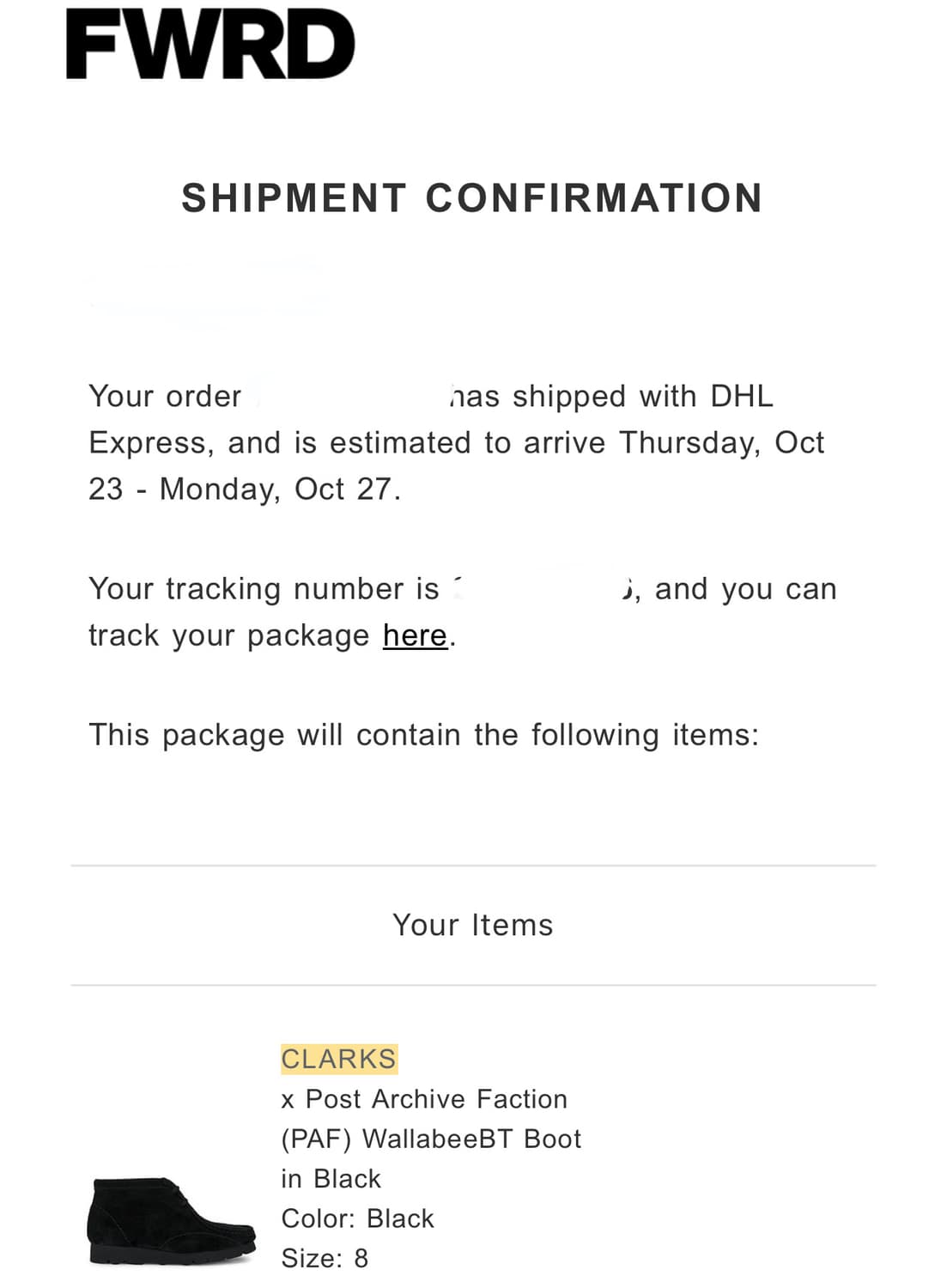Click the 'track your package' text

(229, 635)
